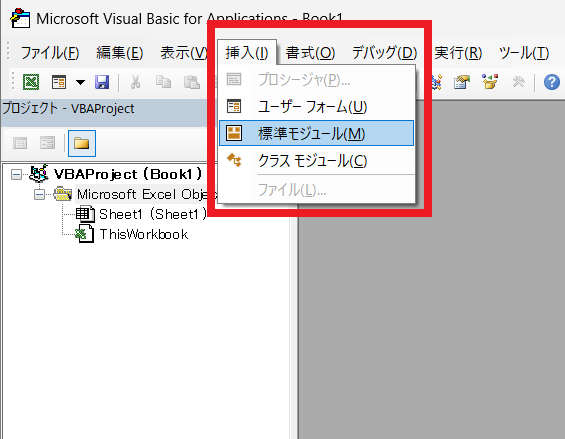Click the Paste clipboard icon
Viewport: 565px width, 439px height.
[x=191, y=82]
